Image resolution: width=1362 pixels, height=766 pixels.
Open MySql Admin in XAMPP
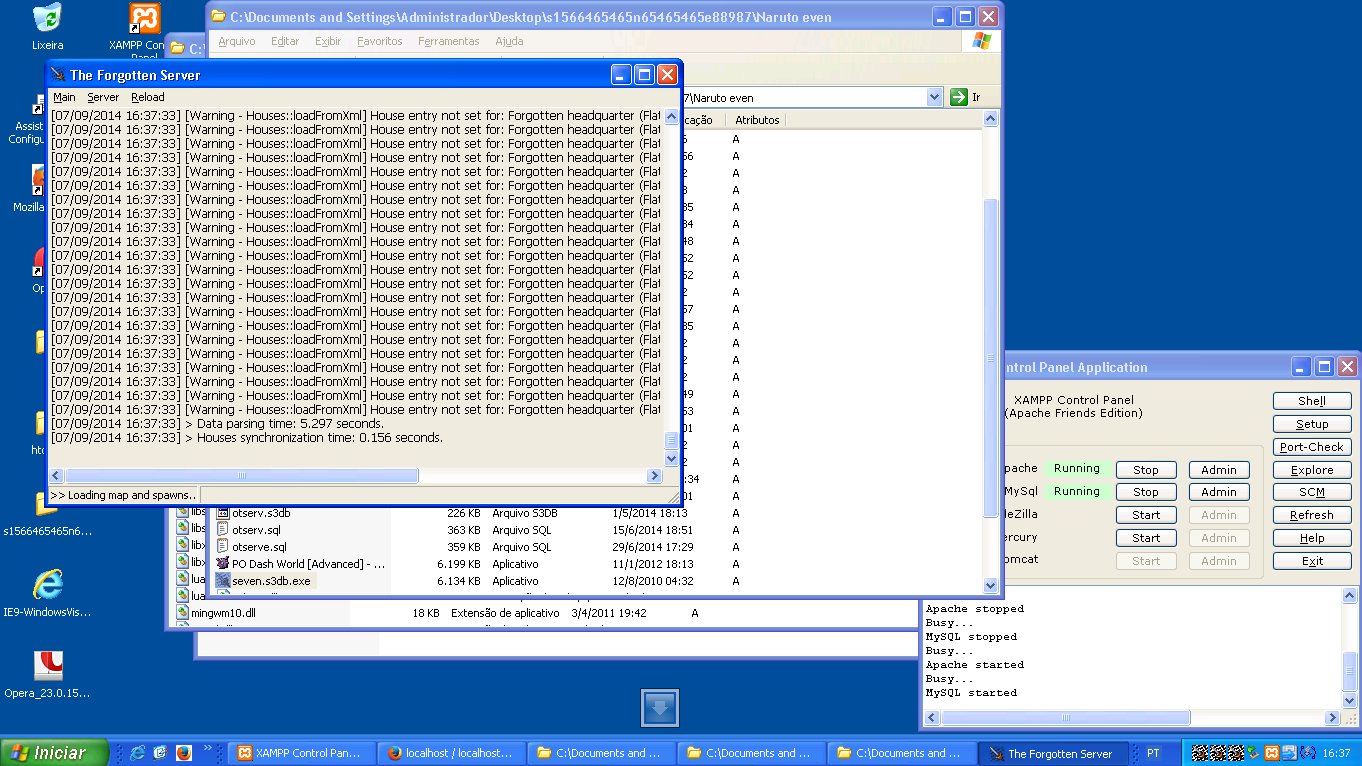(1219, 492)
